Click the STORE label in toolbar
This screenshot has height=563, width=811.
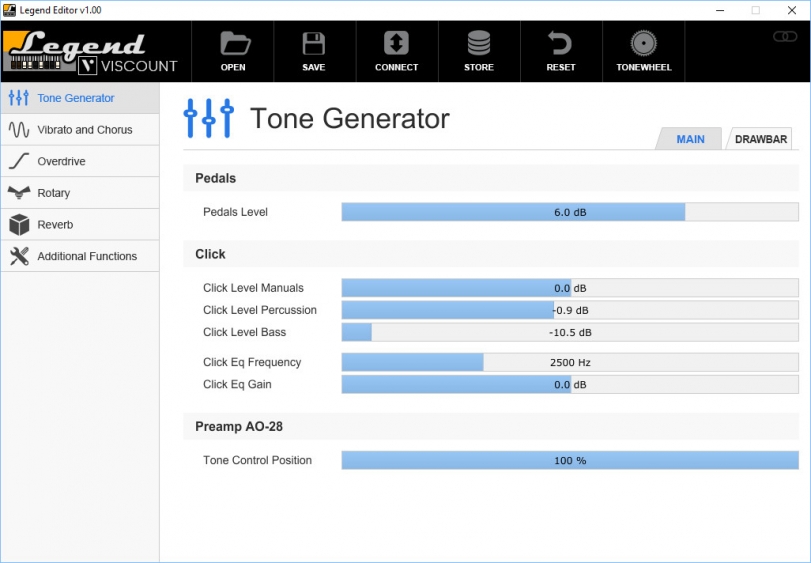[x=479, y=67]
